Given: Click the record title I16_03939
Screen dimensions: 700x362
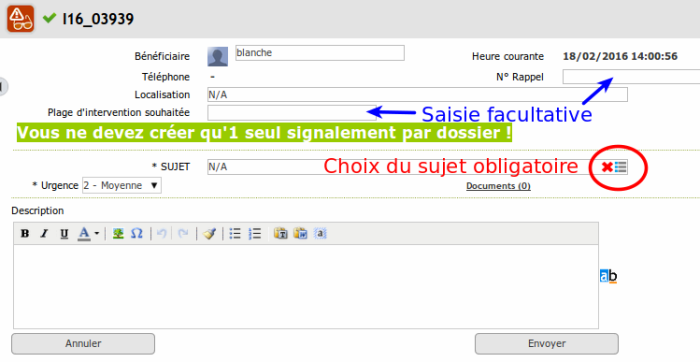Looking at the screenshot, I should (98, 19).
